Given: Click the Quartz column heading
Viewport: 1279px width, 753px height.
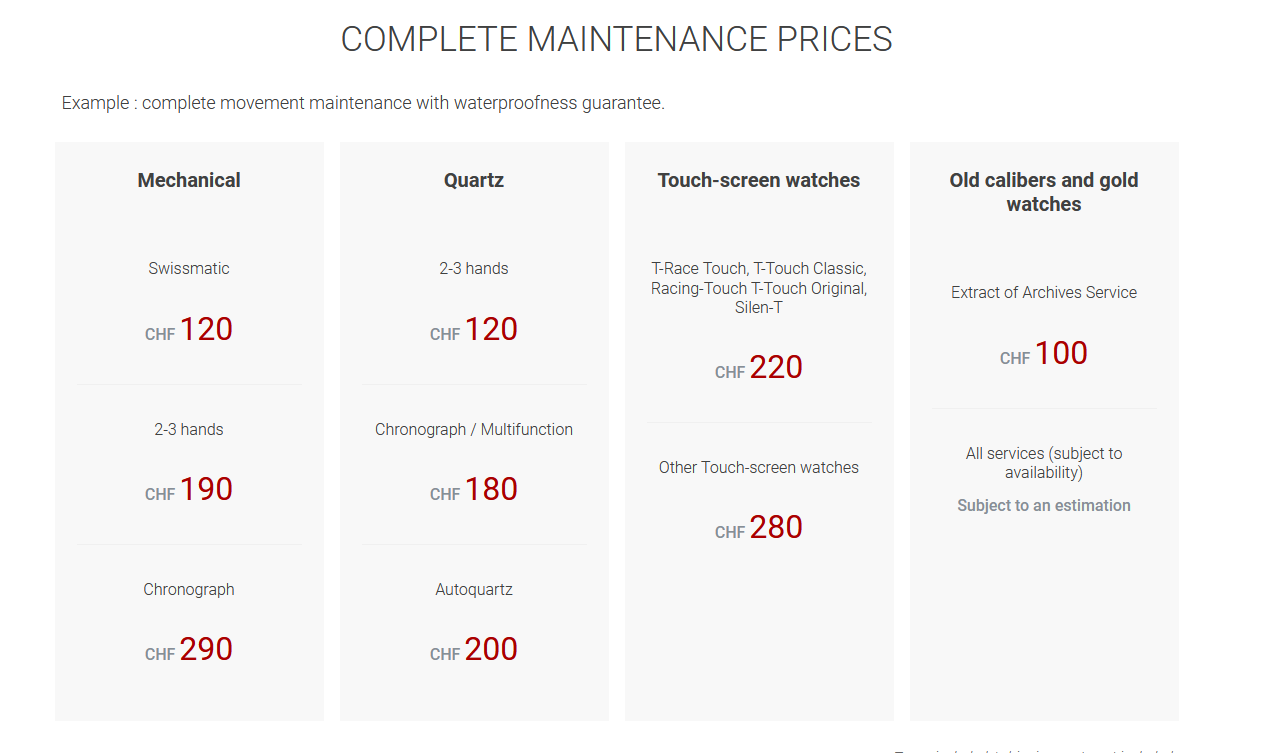Looking at the screenshot, I should coord(474,180).
